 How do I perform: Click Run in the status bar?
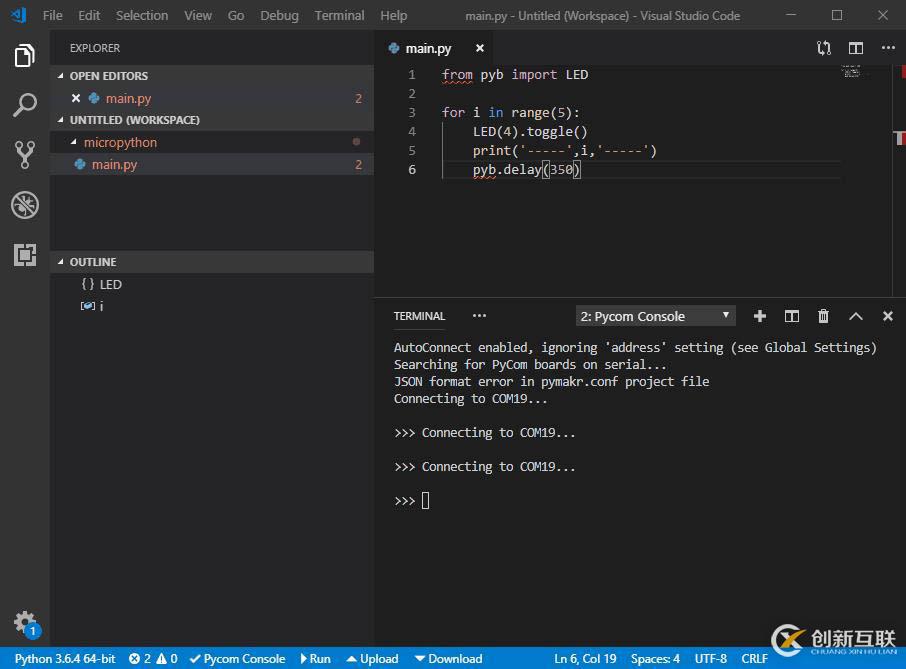coord(315,659)
